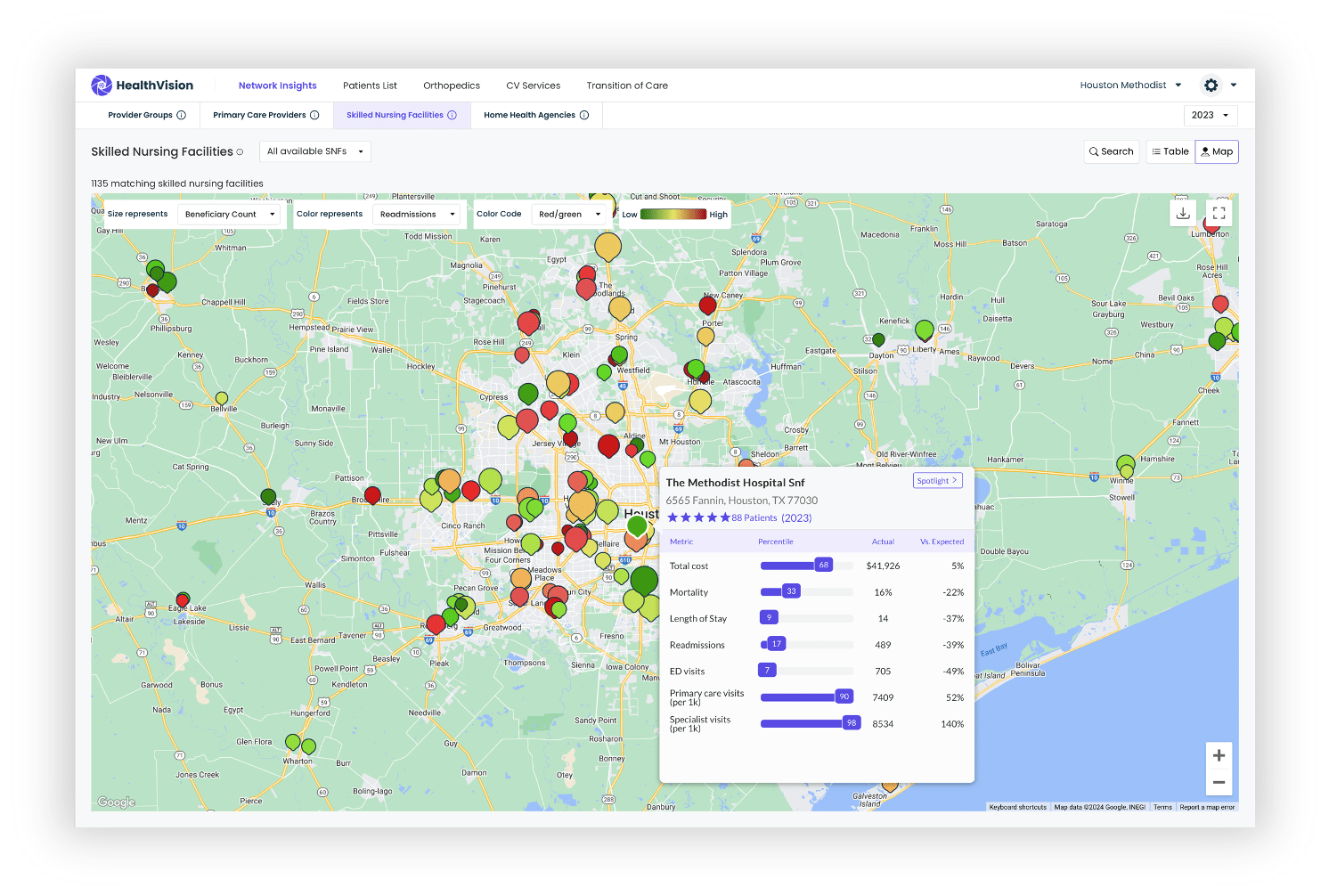Viewport: 1329px width, 896px height.
Task: Click Mortality percentile bar
Action: click(x=806, y=591)
